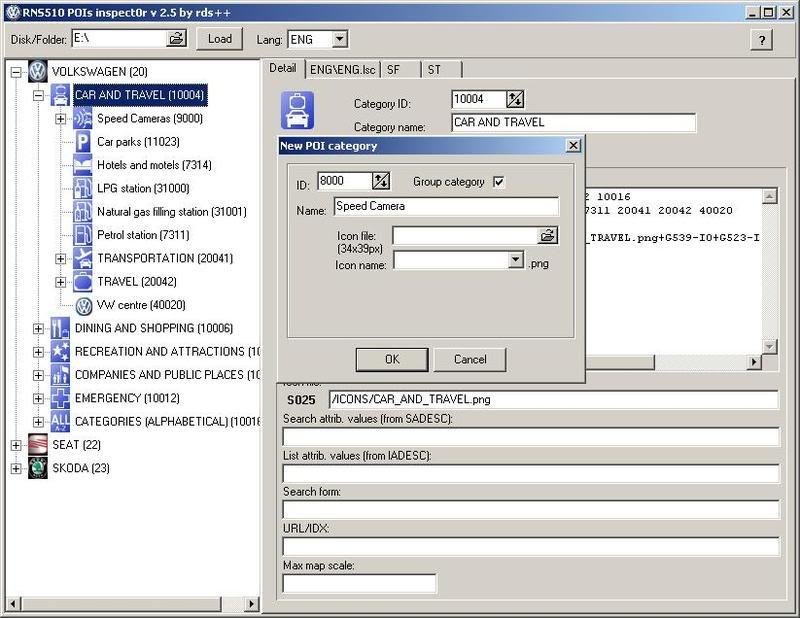
Task: Collapse the VOLKSWAGEN tree node
Action: coord(16,72)
